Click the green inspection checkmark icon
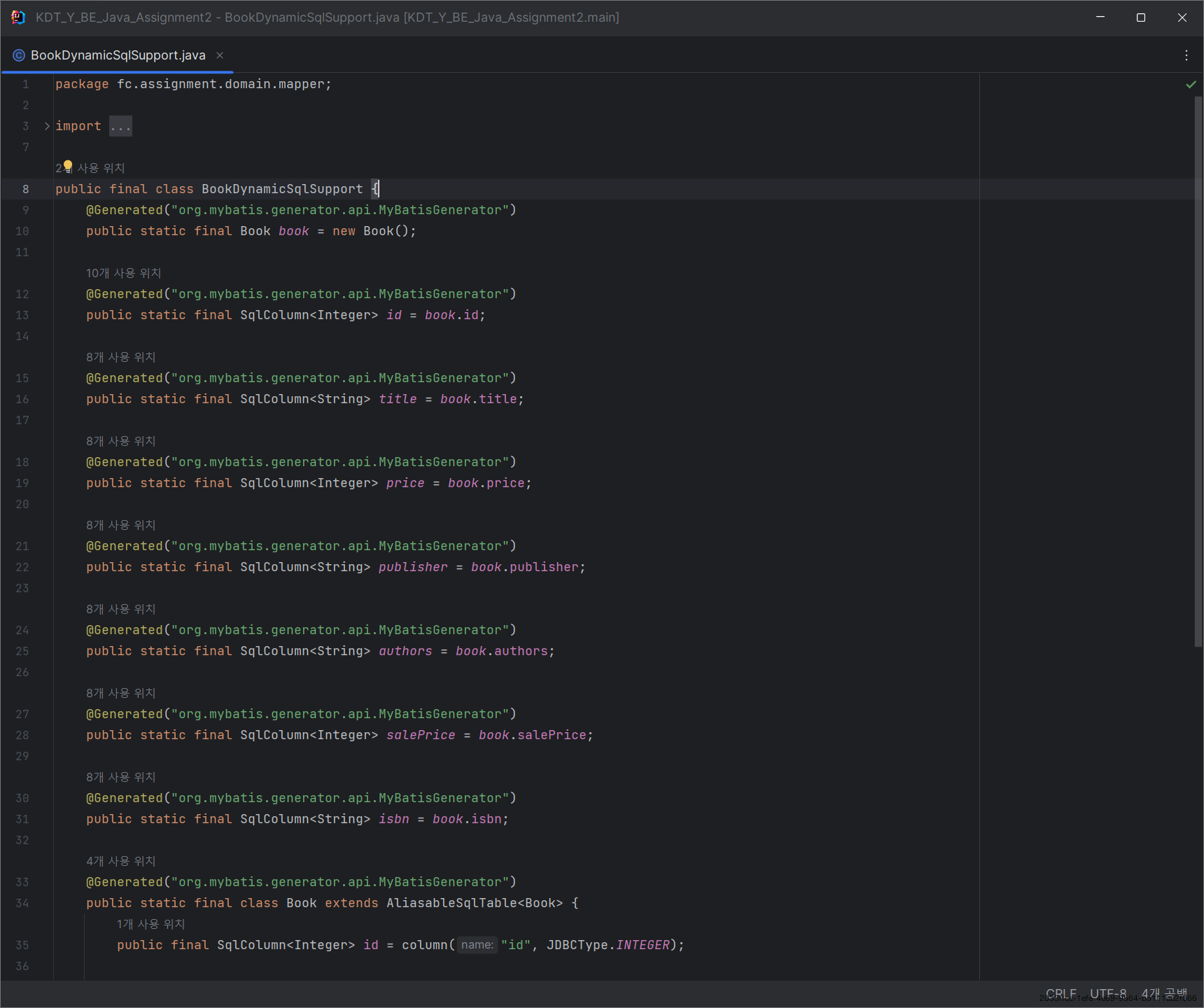Image resolution: width=1204 pixels, height=1008 pixels. coord(1191,85)
